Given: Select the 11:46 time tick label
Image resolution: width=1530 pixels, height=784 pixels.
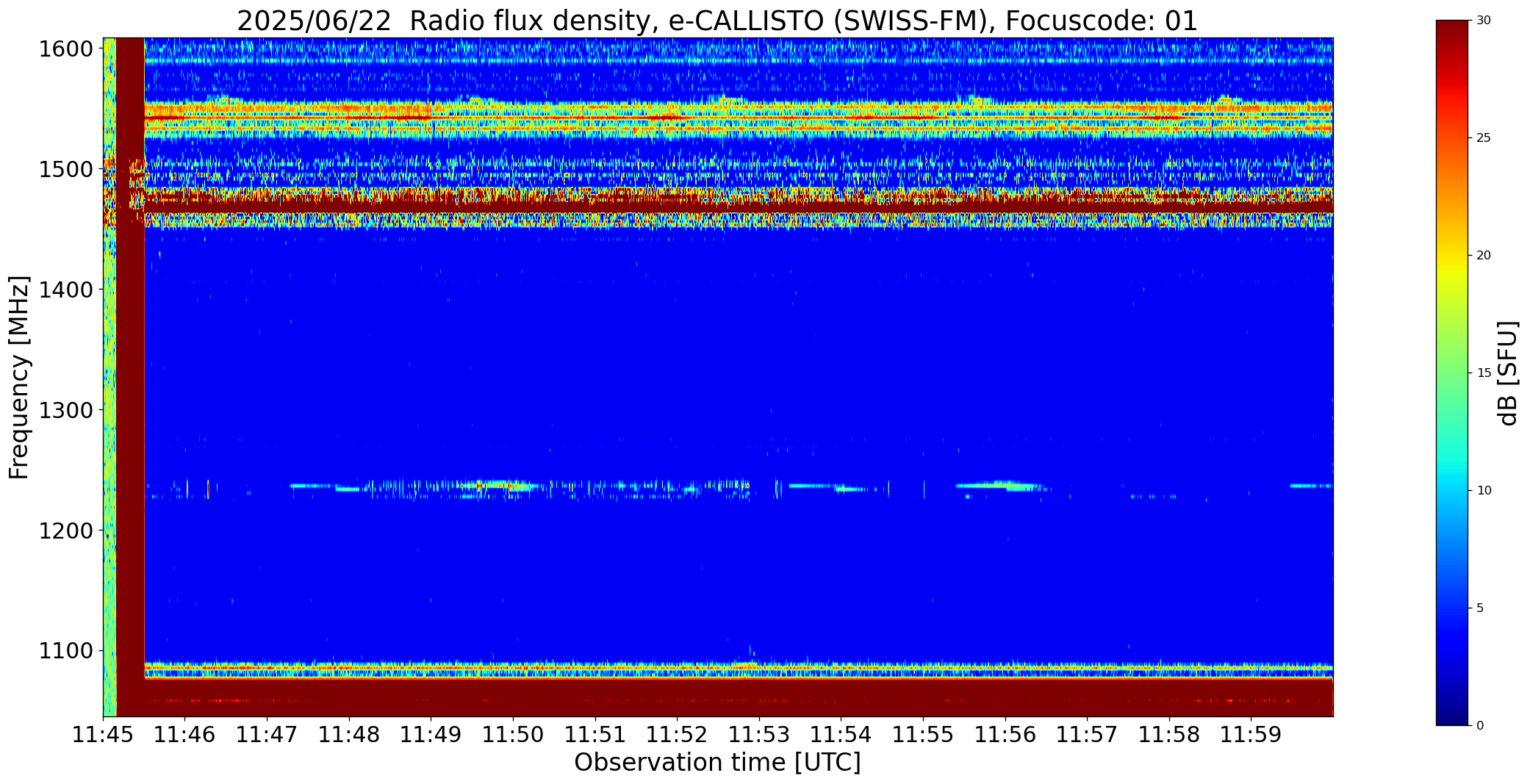Looking at the screenshot, I should [185, 735].
